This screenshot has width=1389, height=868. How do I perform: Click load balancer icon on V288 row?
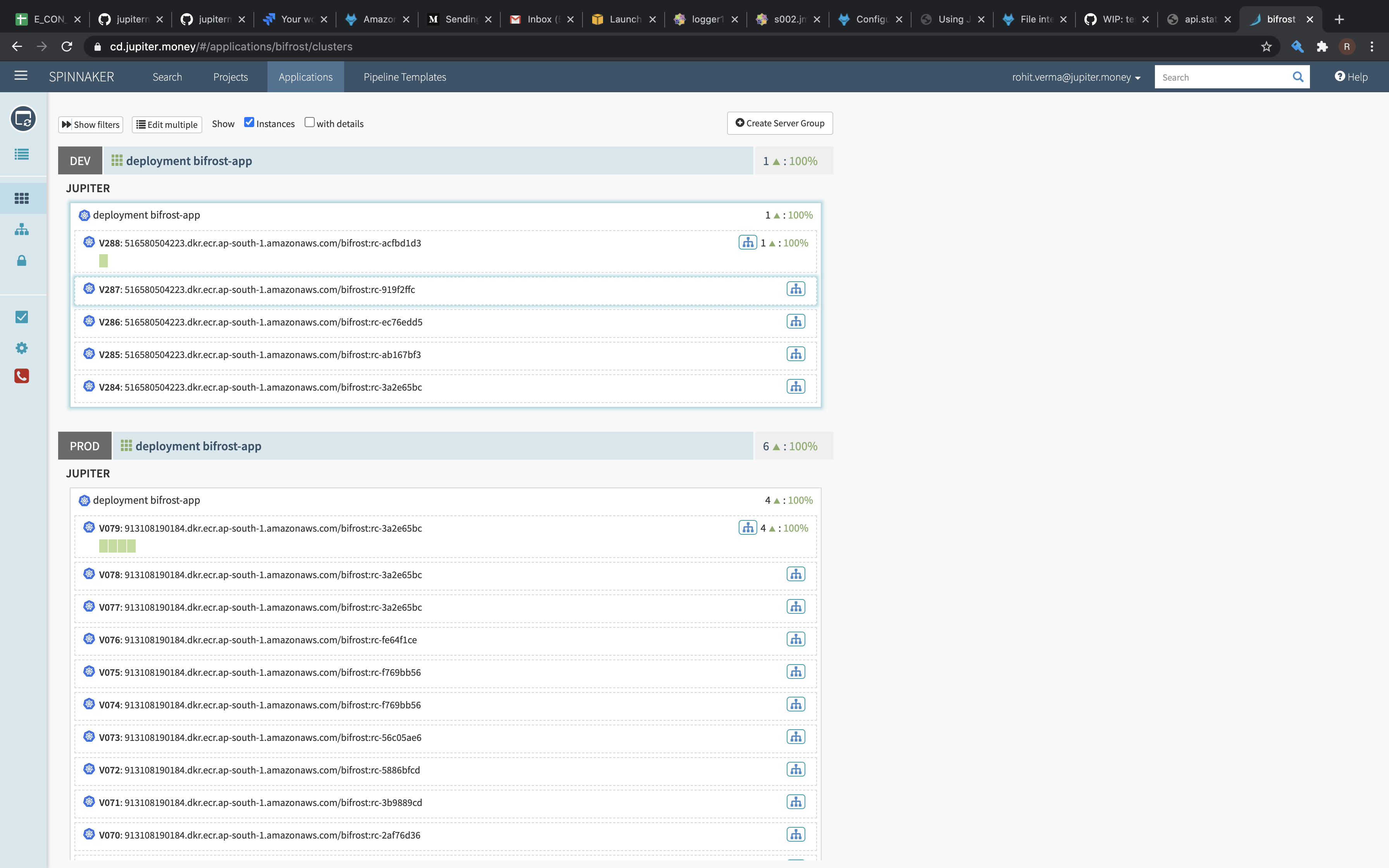click(747, 243)
